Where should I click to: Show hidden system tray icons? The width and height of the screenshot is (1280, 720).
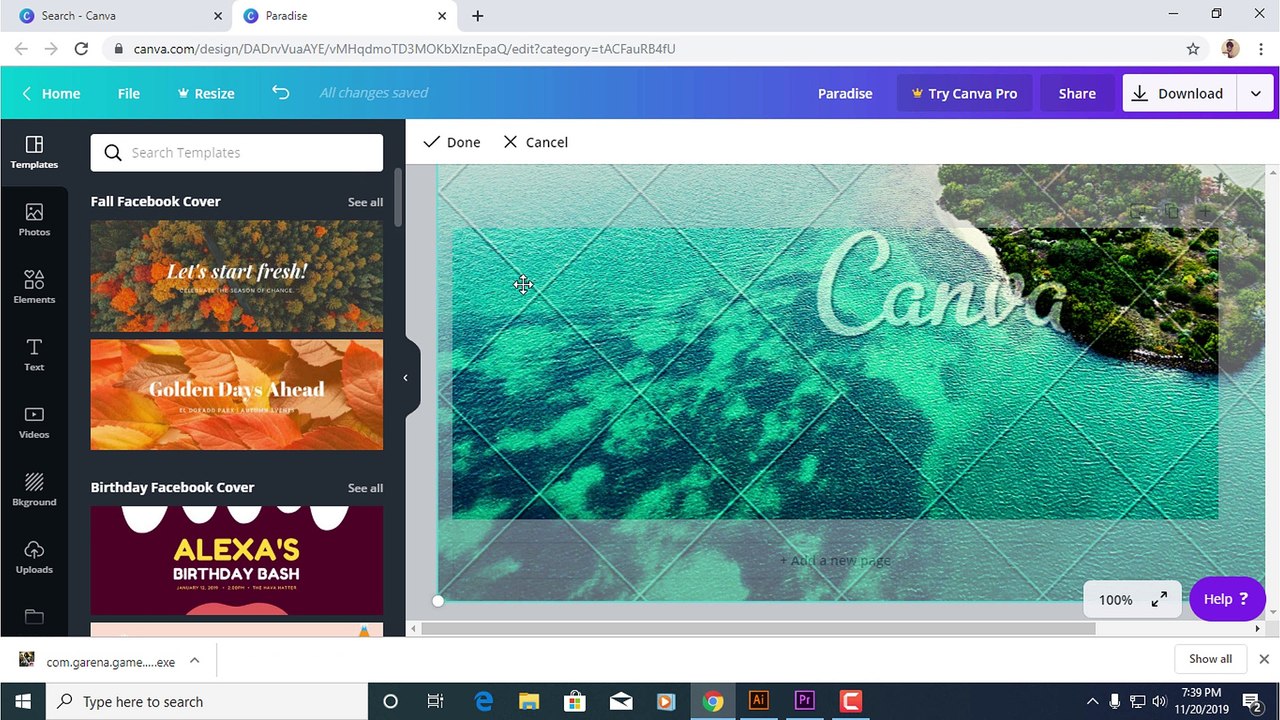click(1091, 701)
